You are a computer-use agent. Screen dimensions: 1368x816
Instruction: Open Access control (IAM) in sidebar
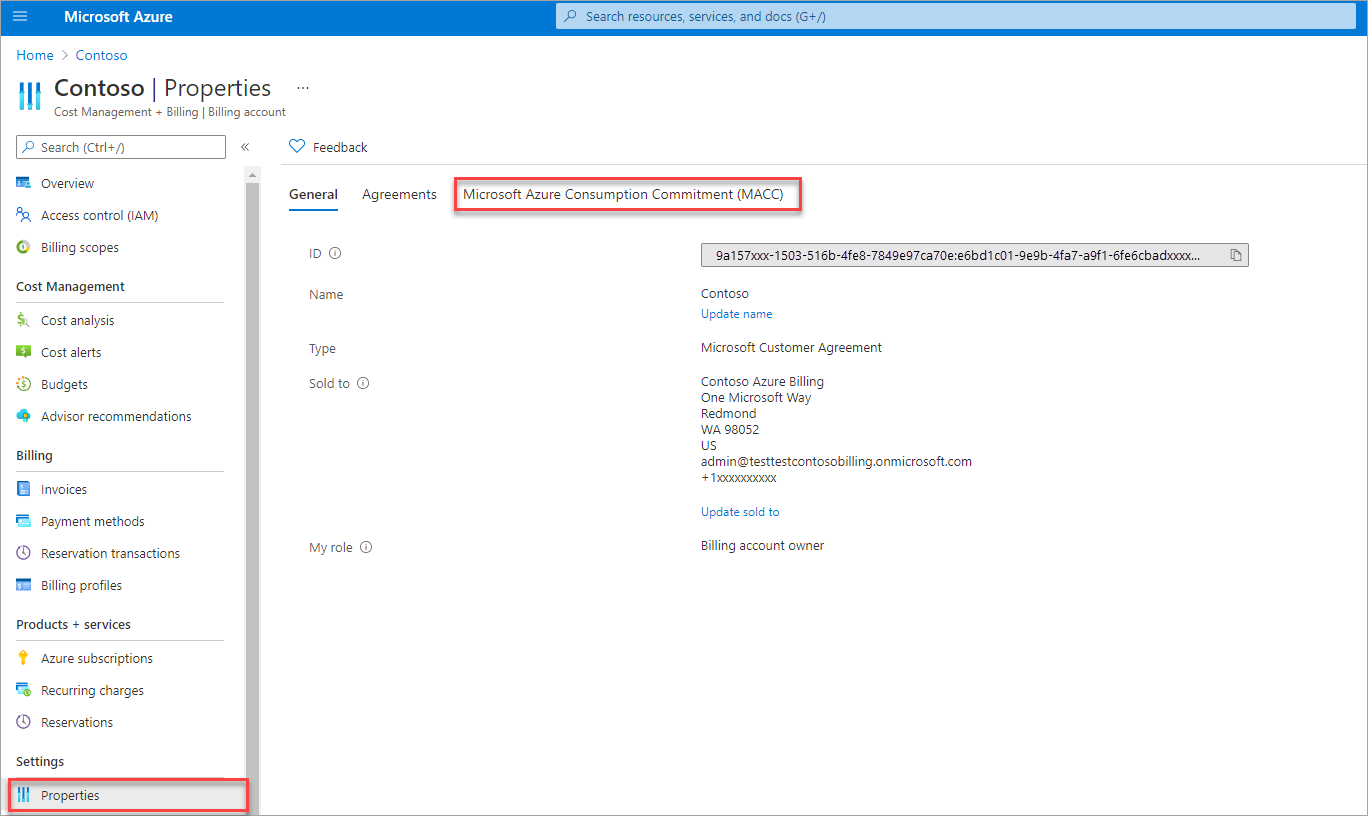(x=99, y=216)
